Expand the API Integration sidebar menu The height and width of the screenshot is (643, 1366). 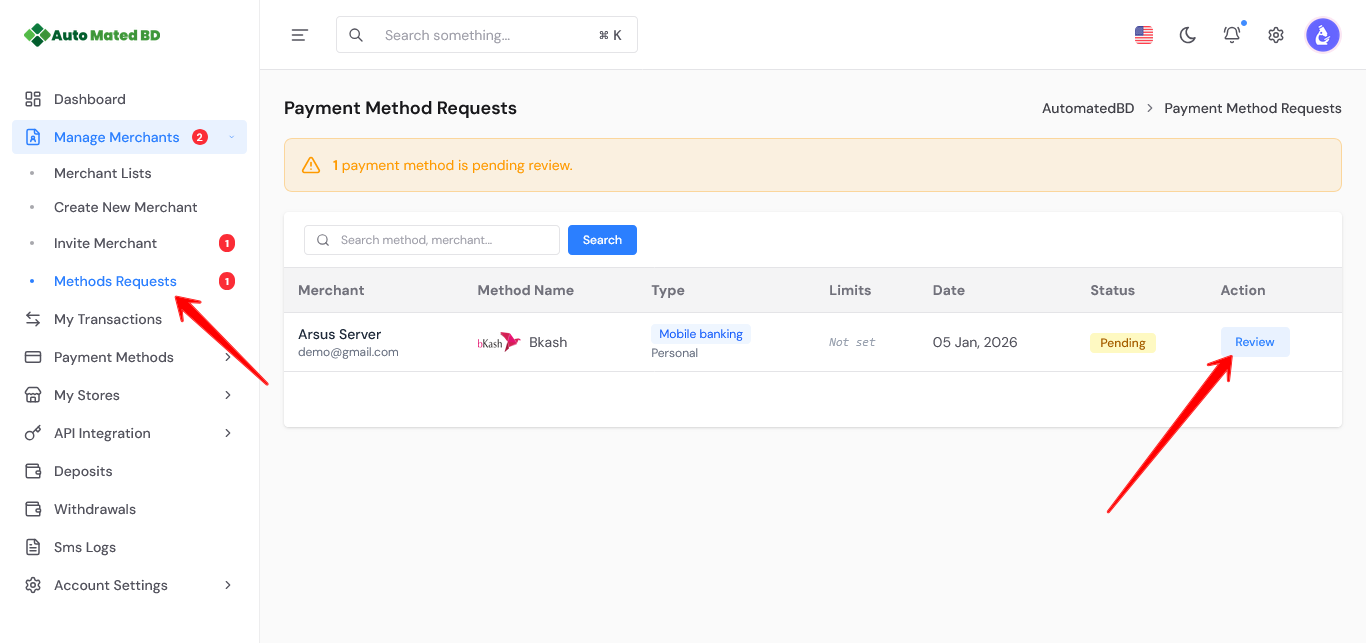(100, 432)
